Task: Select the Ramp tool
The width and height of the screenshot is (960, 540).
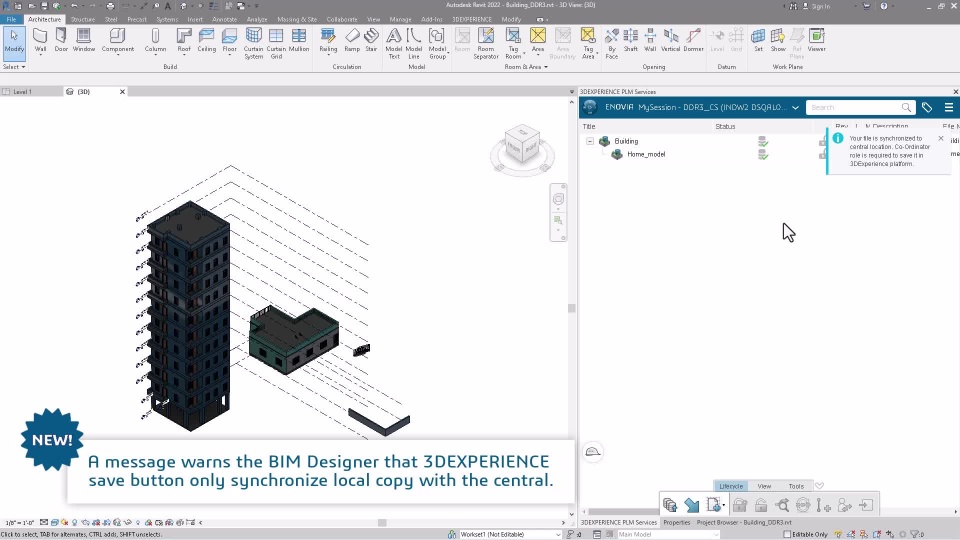Action: pyautogui.click(x=352, y=40)
